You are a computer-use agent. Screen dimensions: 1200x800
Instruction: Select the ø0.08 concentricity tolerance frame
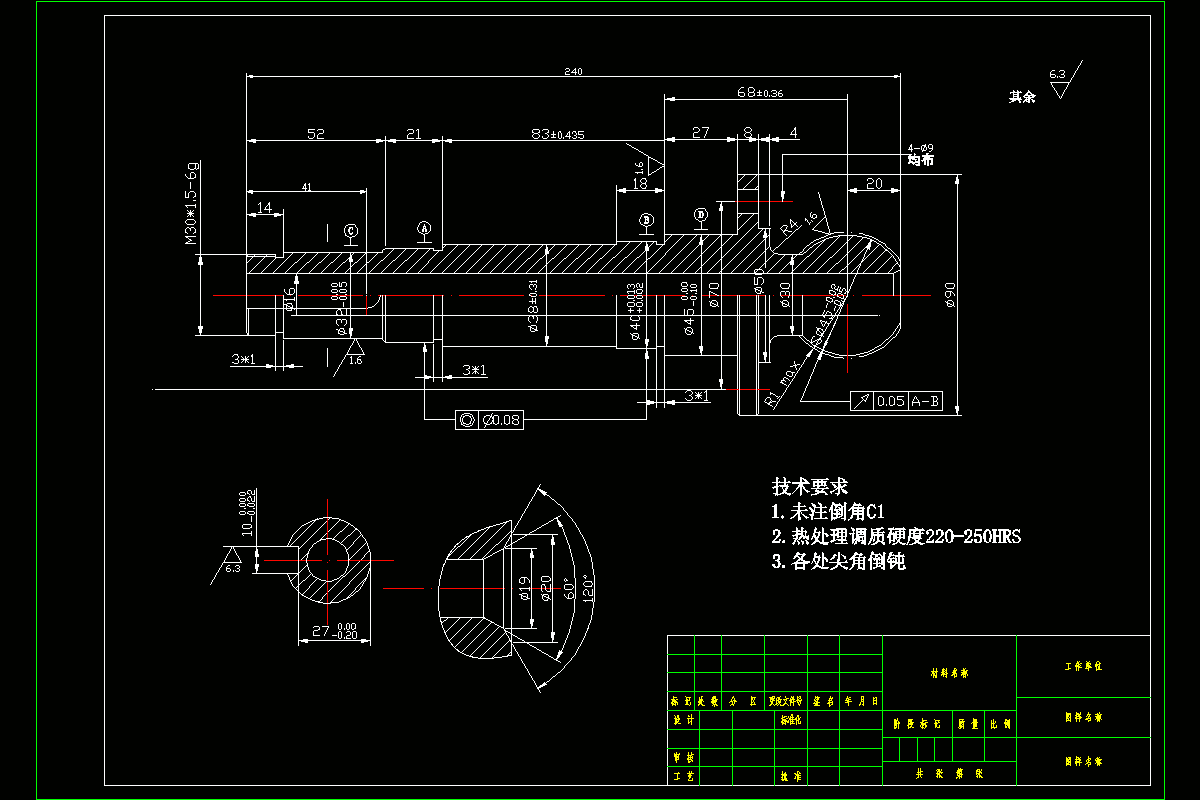(x=488, y=421)
